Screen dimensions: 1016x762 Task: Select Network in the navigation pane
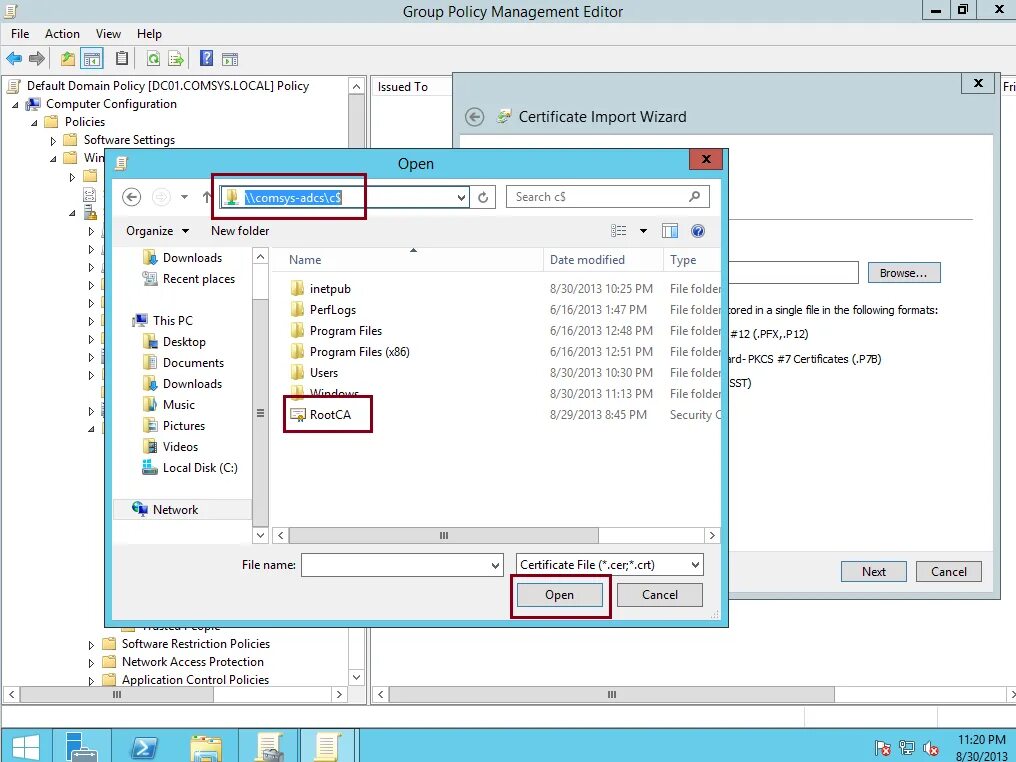175,510
